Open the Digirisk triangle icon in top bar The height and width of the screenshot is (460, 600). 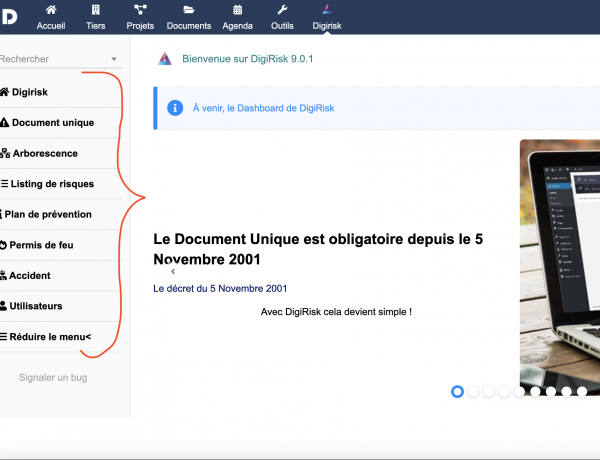[327, 10]
